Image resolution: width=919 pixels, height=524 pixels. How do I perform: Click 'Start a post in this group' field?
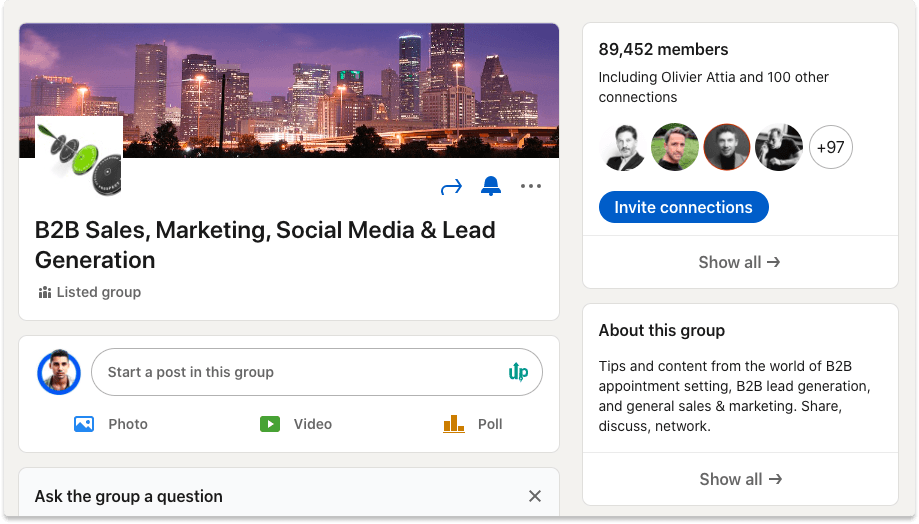[x=300, y=372]
